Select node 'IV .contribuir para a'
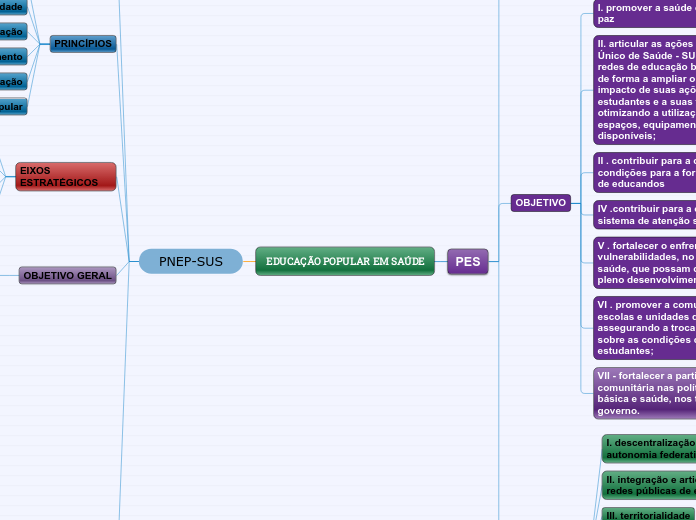The width and height of the screenshot is (696, 520). coord(645,215)
